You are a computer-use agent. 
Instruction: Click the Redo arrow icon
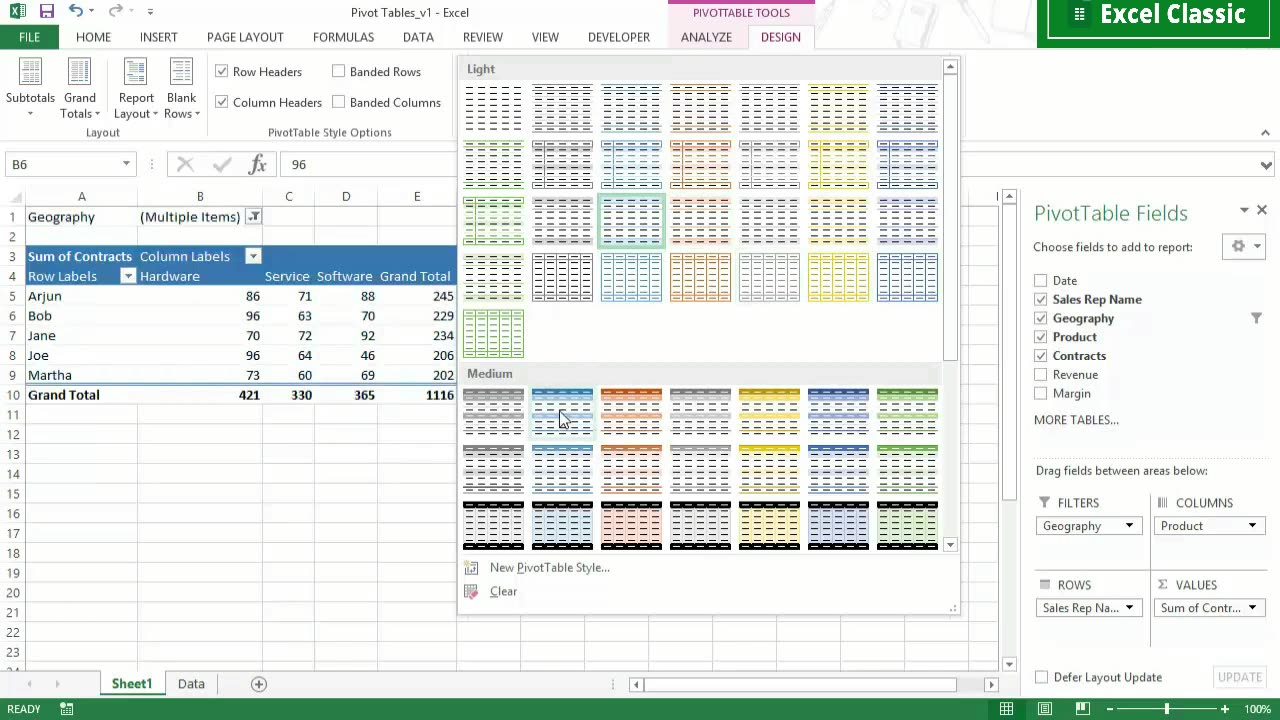pyautogui.click(x=115, y=12)
